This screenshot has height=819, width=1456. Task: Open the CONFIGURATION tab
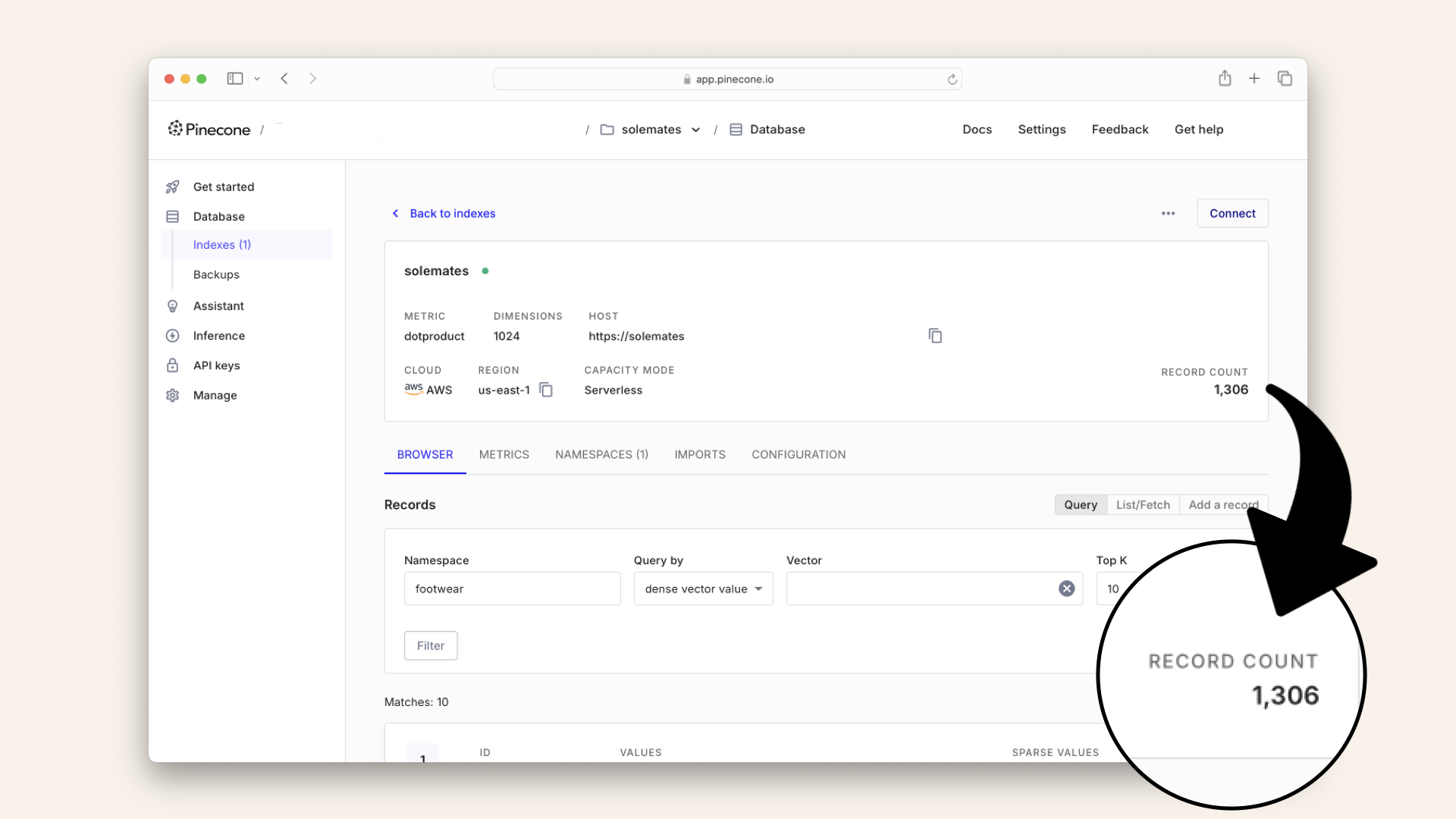tap(799, 455)
